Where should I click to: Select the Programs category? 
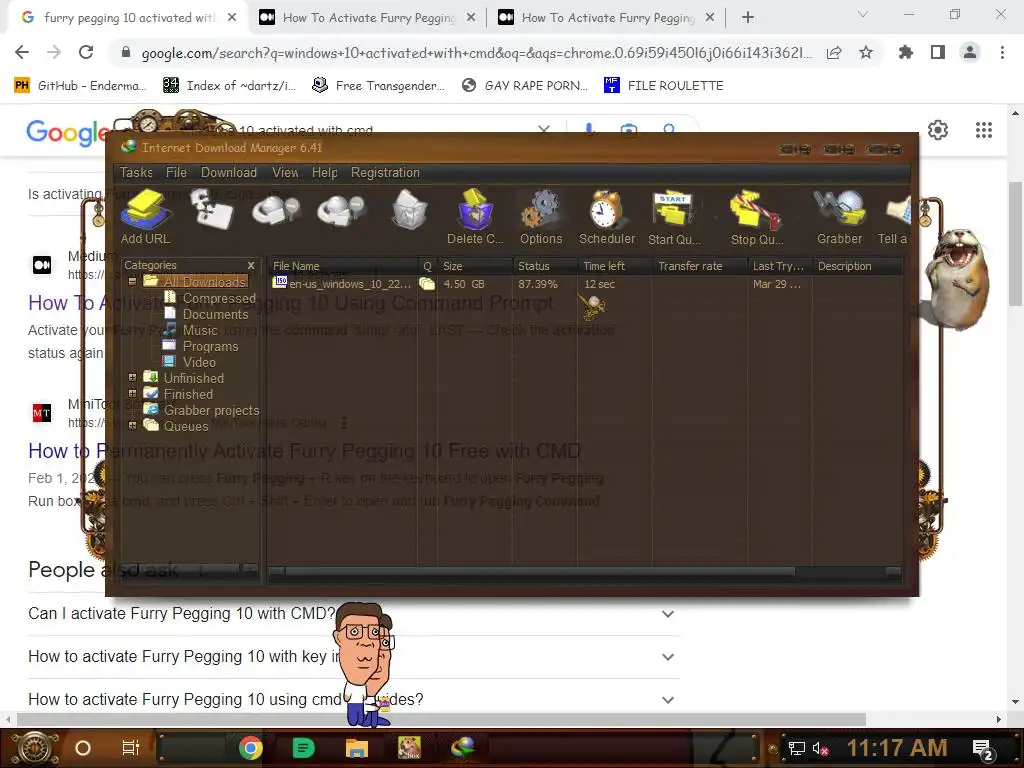coord(201,346)
